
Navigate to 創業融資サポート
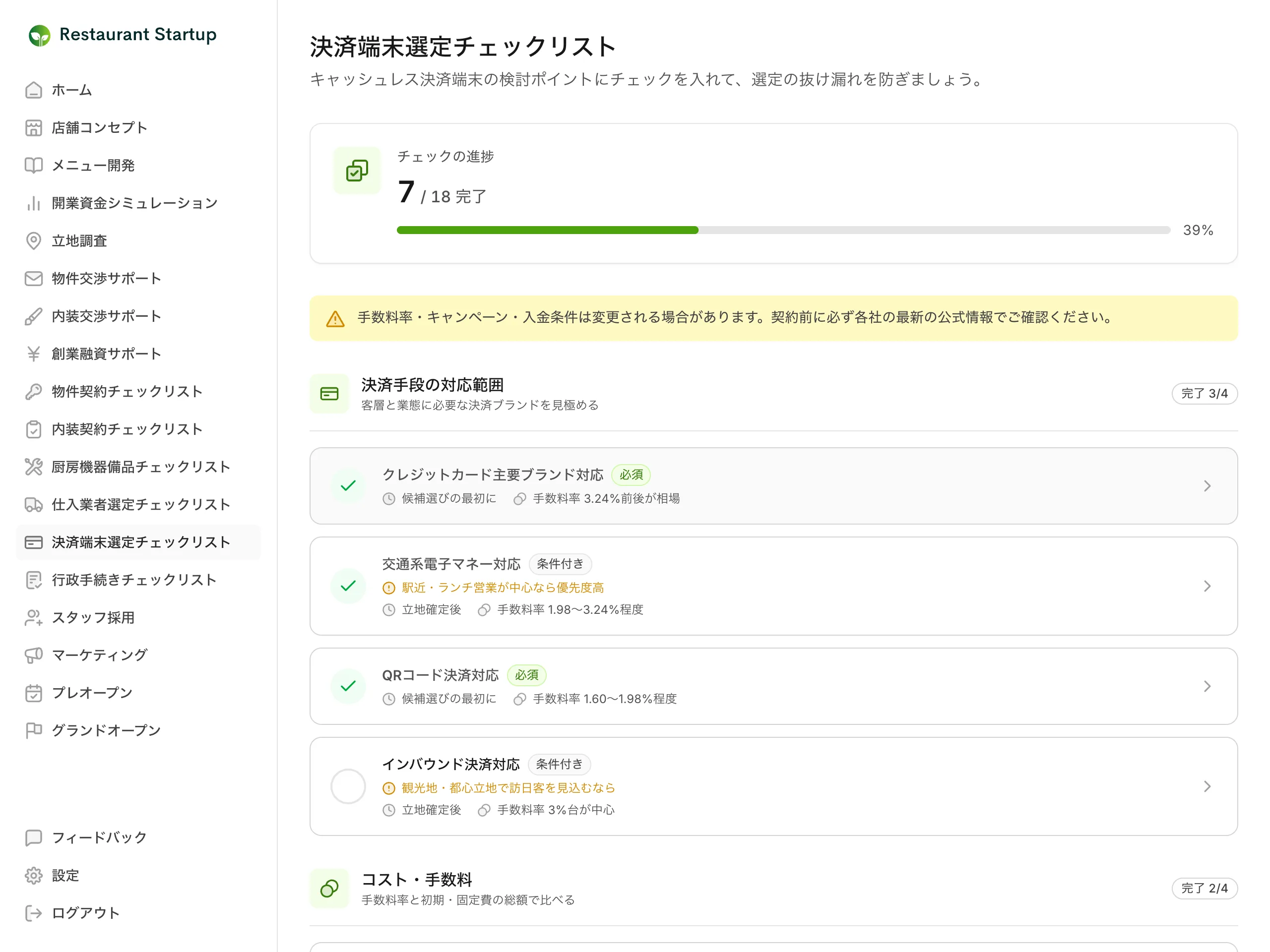click(x=138, y=354)
